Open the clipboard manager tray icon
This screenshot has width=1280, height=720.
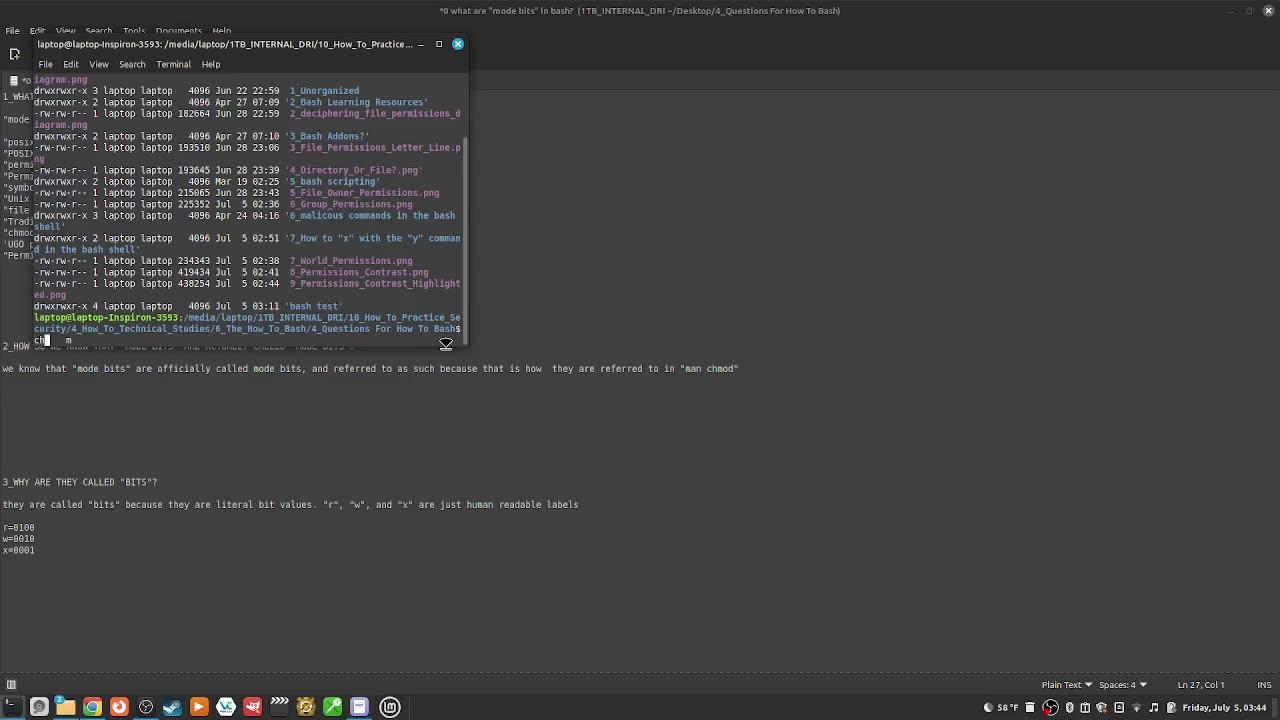click(x=1085, y=708)
